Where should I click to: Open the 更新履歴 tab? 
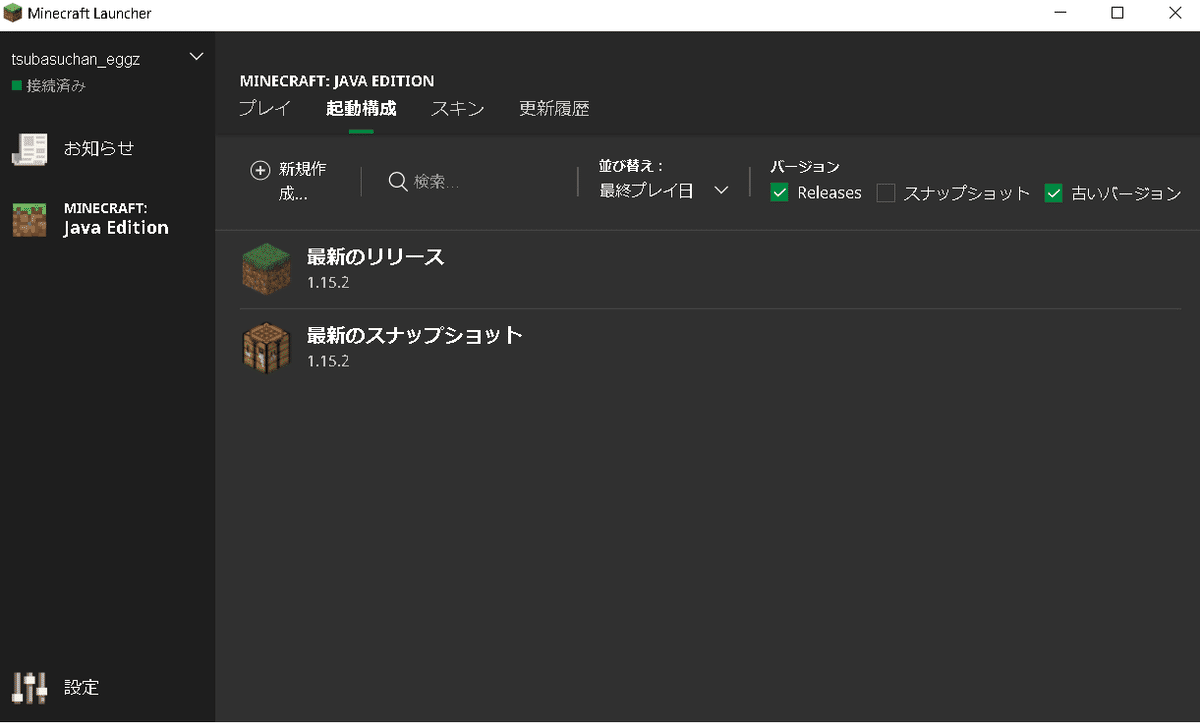coord(554,109)
